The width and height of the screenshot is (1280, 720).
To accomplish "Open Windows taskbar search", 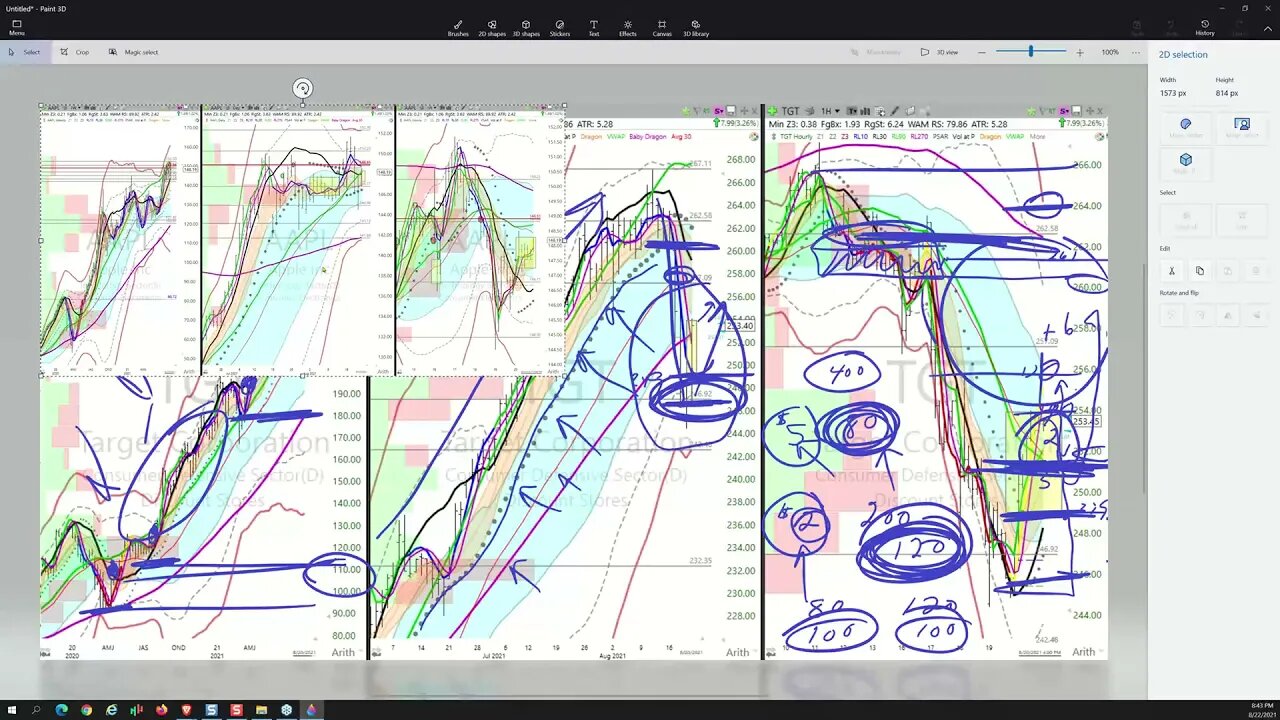I will pyautogui.click(x=36, y=710).
